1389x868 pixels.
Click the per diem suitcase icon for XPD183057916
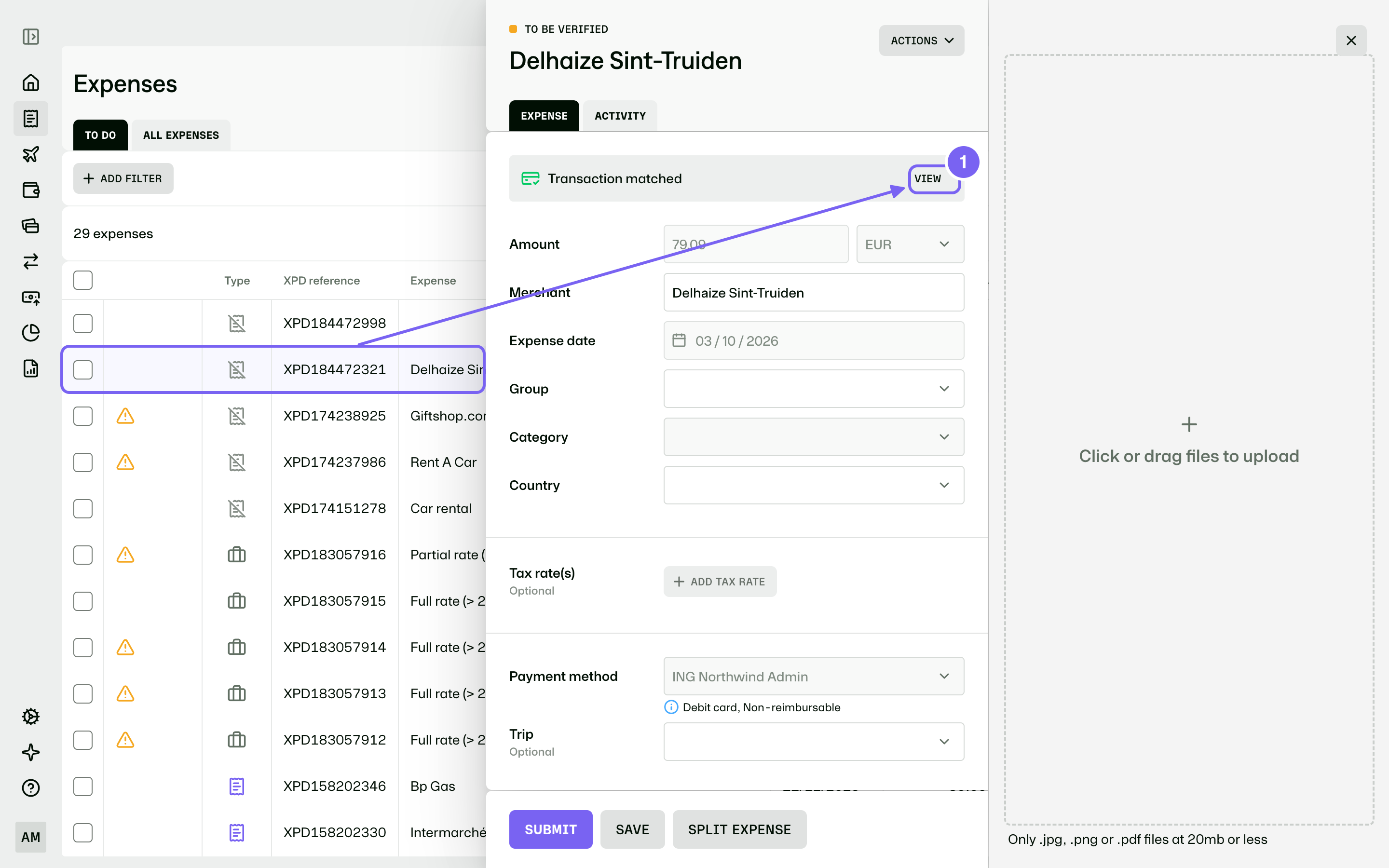click(236, 555)
